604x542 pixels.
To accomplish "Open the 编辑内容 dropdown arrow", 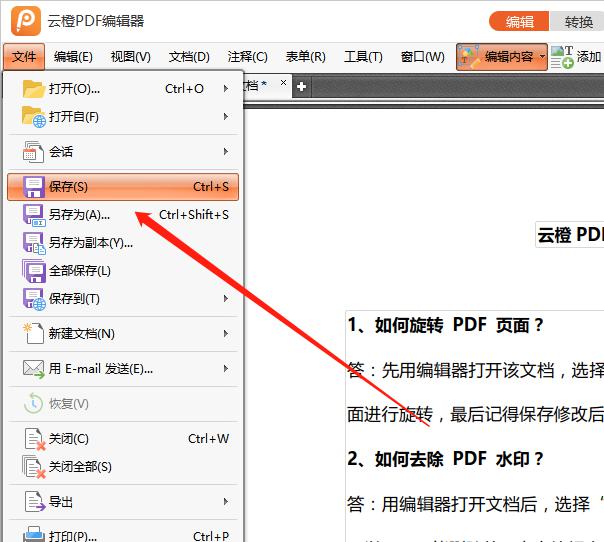I will [x=542, y=57].
